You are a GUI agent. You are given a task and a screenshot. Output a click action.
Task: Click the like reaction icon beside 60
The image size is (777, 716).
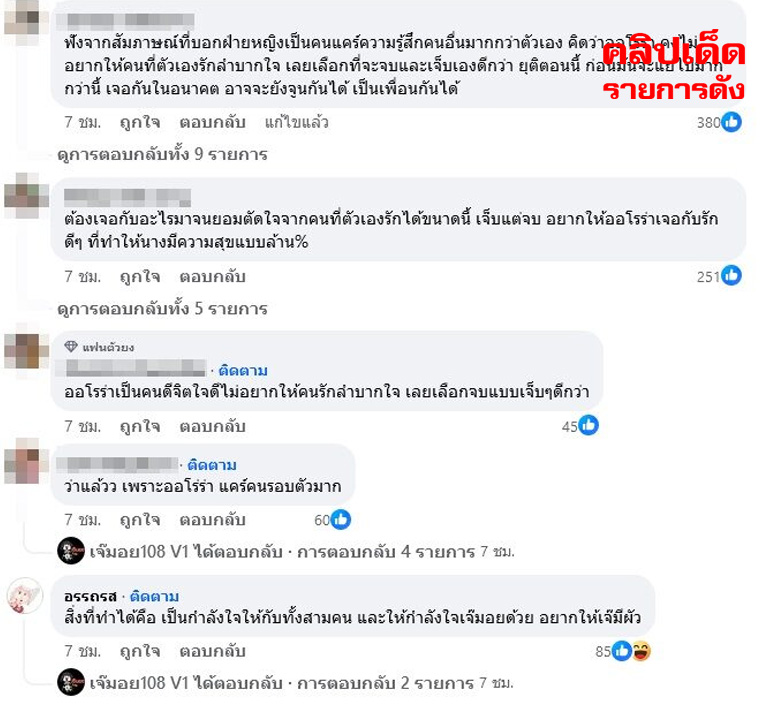(341, 519)
